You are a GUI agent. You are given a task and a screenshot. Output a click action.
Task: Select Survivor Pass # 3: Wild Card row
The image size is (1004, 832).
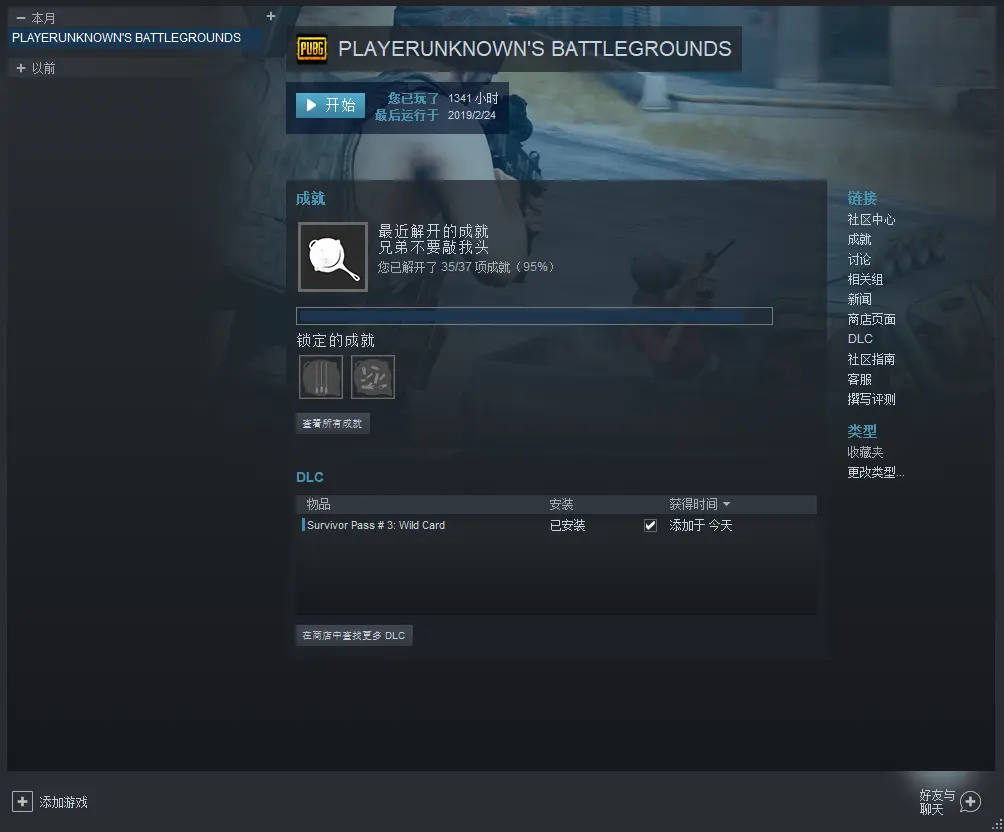[x=556, y=525]
